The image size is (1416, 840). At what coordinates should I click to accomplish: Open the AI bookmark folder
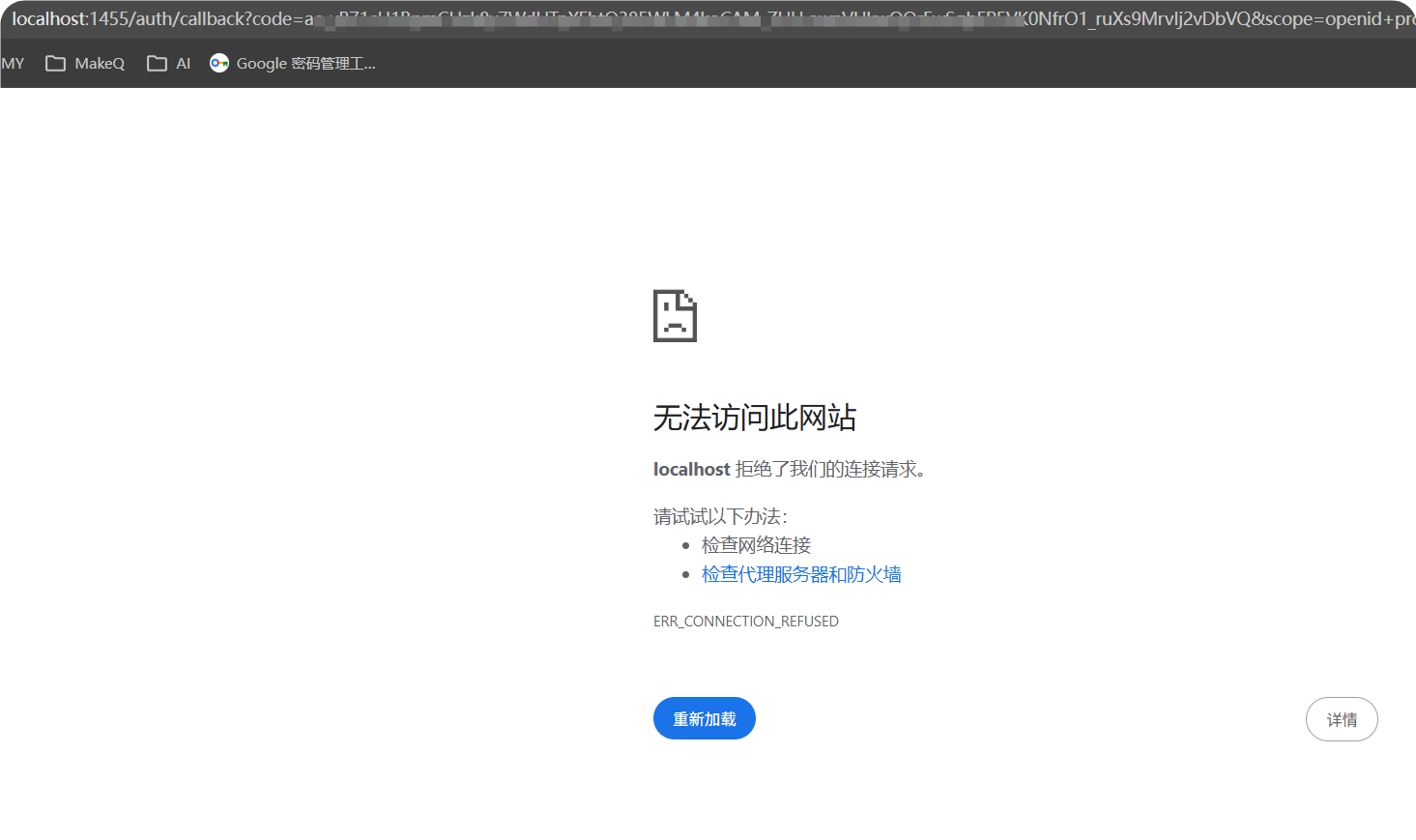click(x=168, y=64)
